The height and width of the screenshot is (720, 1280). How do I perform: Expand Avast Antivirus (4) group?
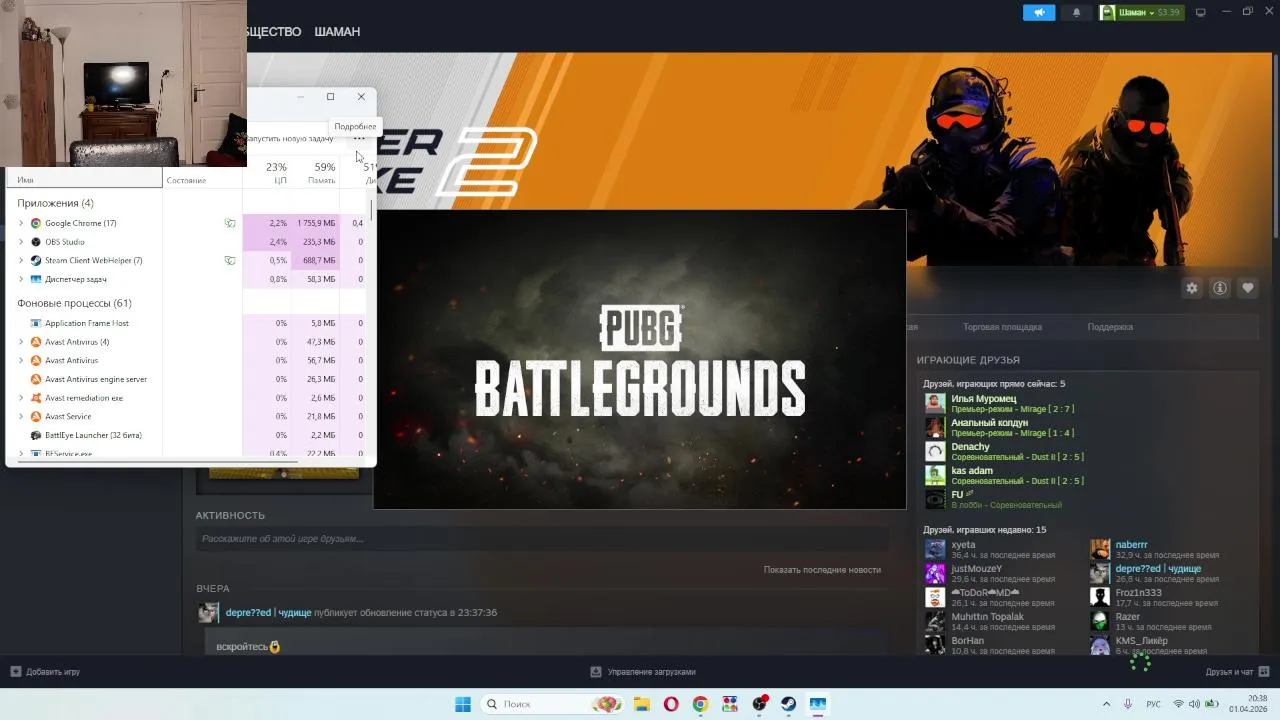pos(21,342)
